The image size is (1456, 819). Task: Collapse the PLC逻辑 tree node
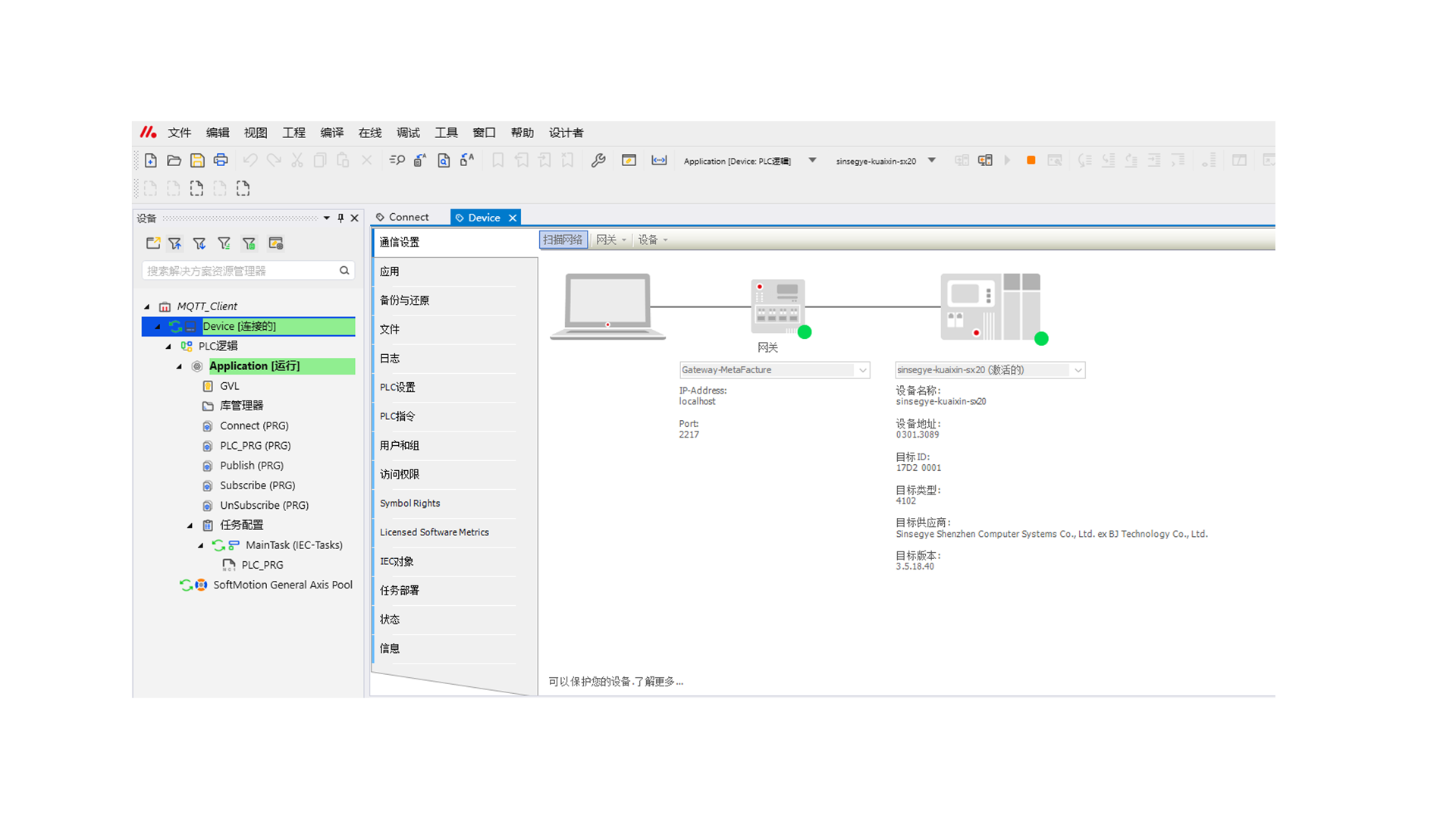pyautogui.click(x=168, y=347)
